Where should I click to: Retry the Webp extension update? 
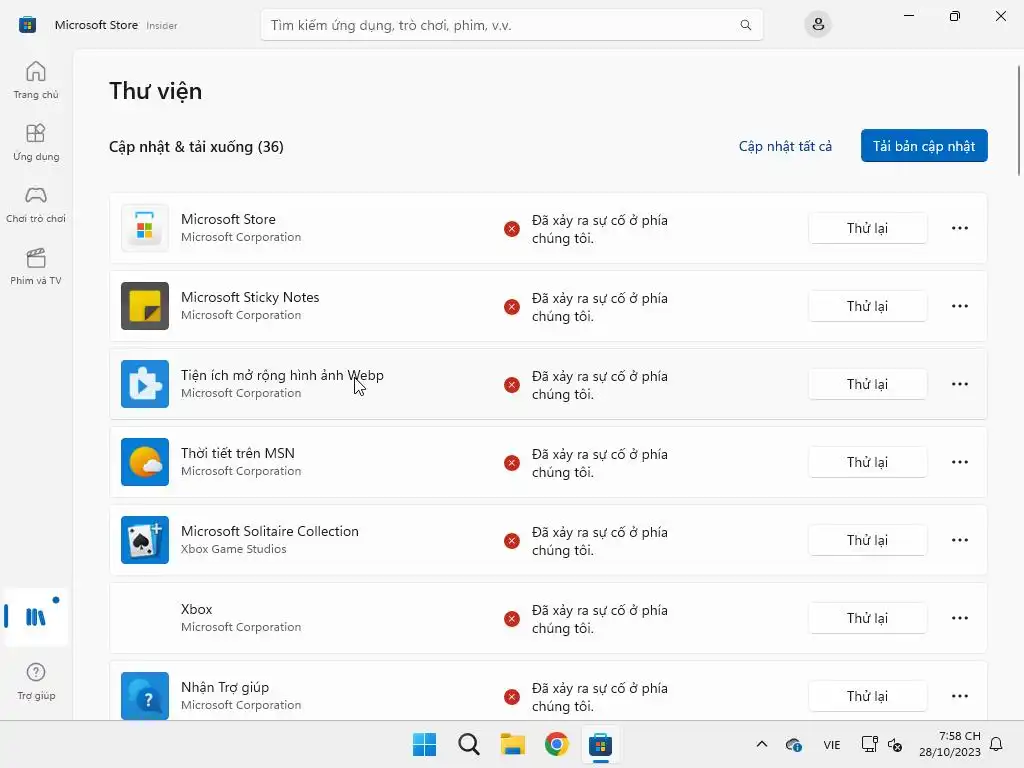[x=867, y=384]
